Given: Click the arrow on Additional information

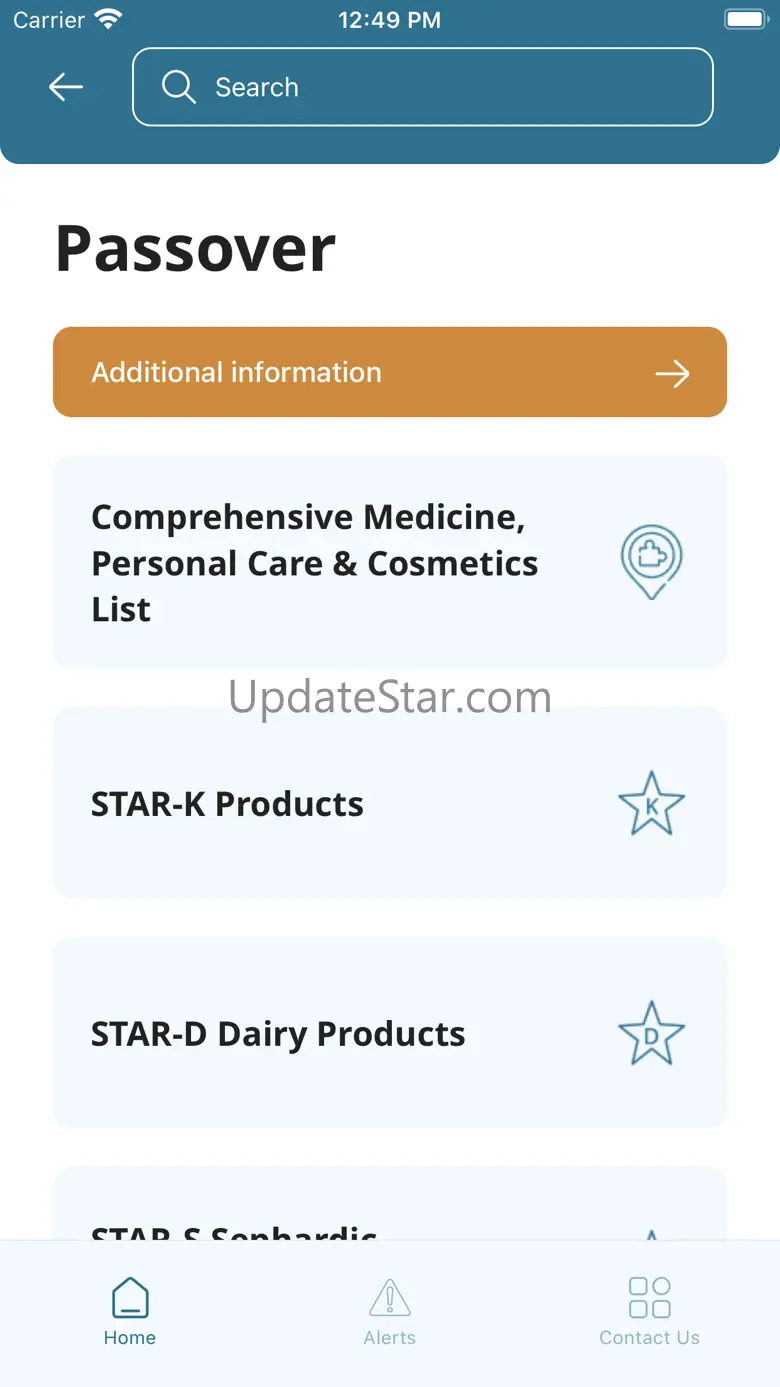Looking at the screenshot, I should click(x=672, y=374).
